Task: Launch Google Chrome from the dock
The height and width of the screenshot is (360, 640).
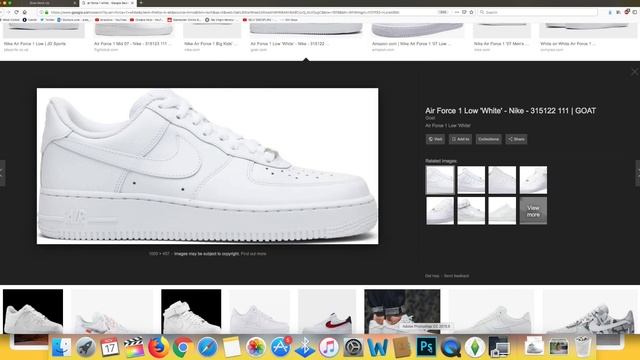Action: [x=182, y=347]
